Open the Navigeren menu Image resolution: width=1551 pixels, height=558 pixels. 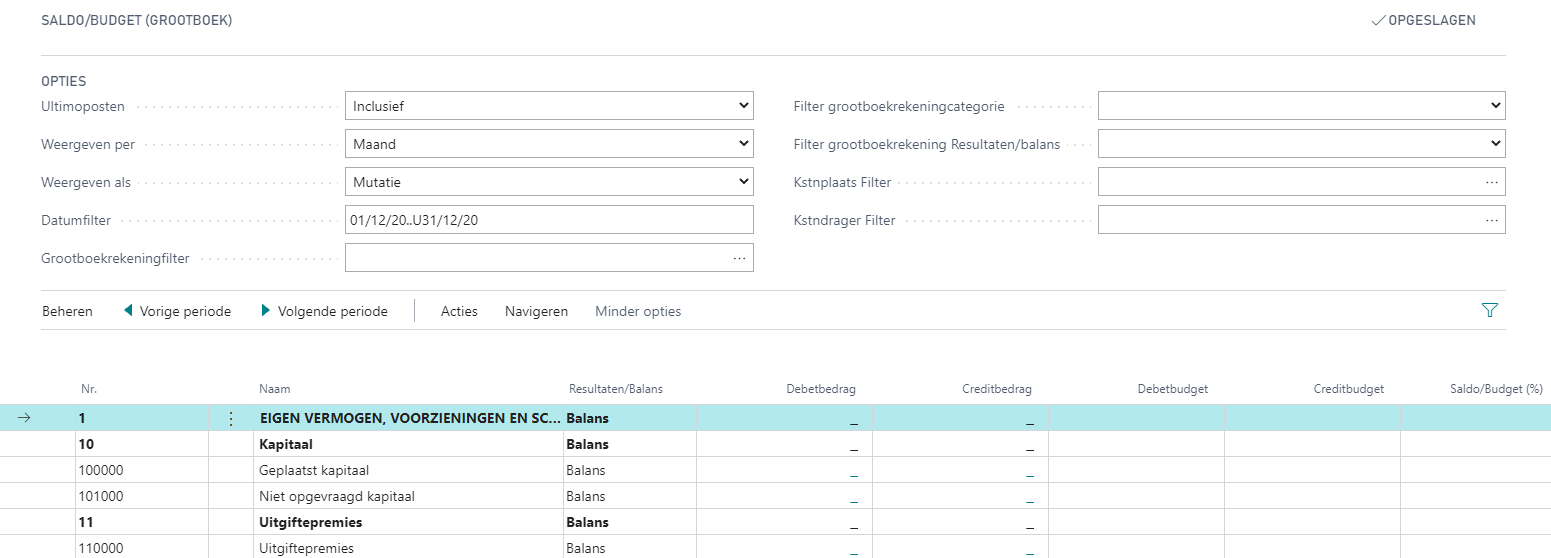[536, 311]
